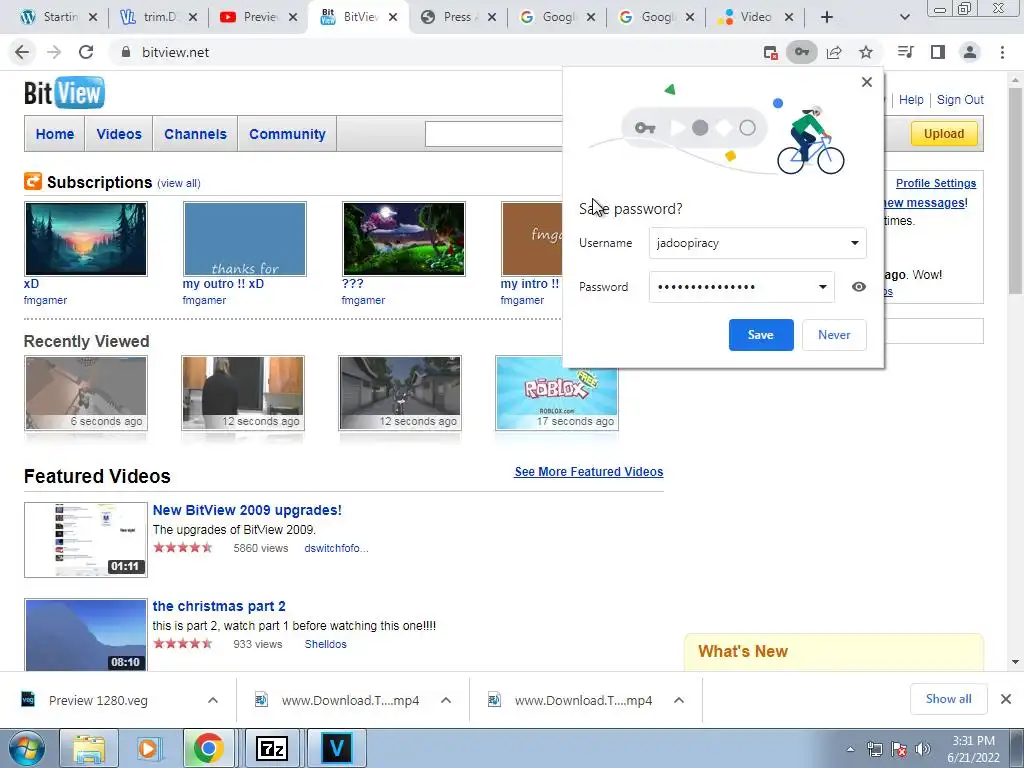Open the blocked pop-up icon in address bar

pos(771,53)
